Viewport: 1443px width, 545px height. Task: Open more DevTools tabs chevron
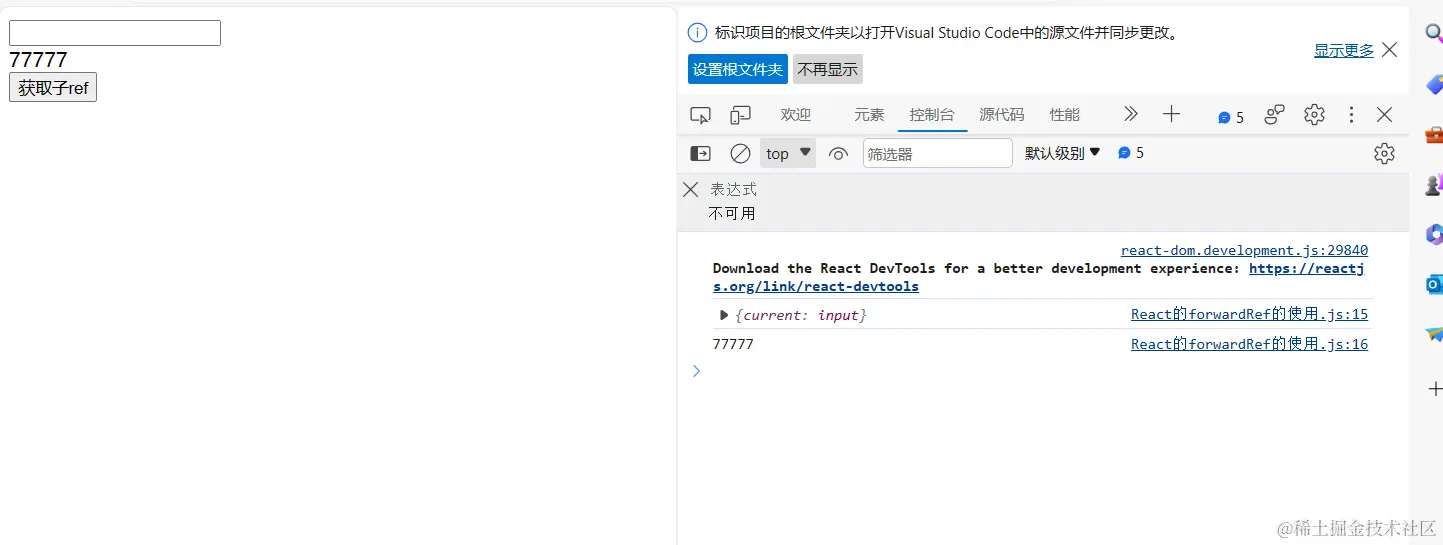[1131, 114]
